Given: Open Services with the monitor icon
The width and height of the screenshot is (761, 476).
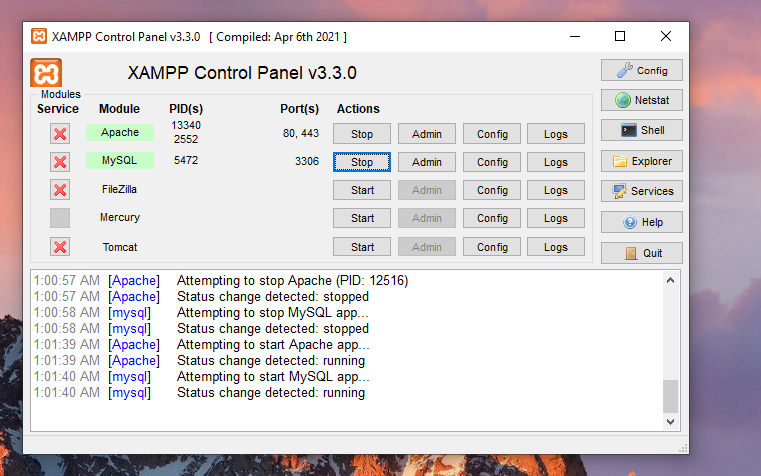Looking at the screenshot, I should (642, 191).
